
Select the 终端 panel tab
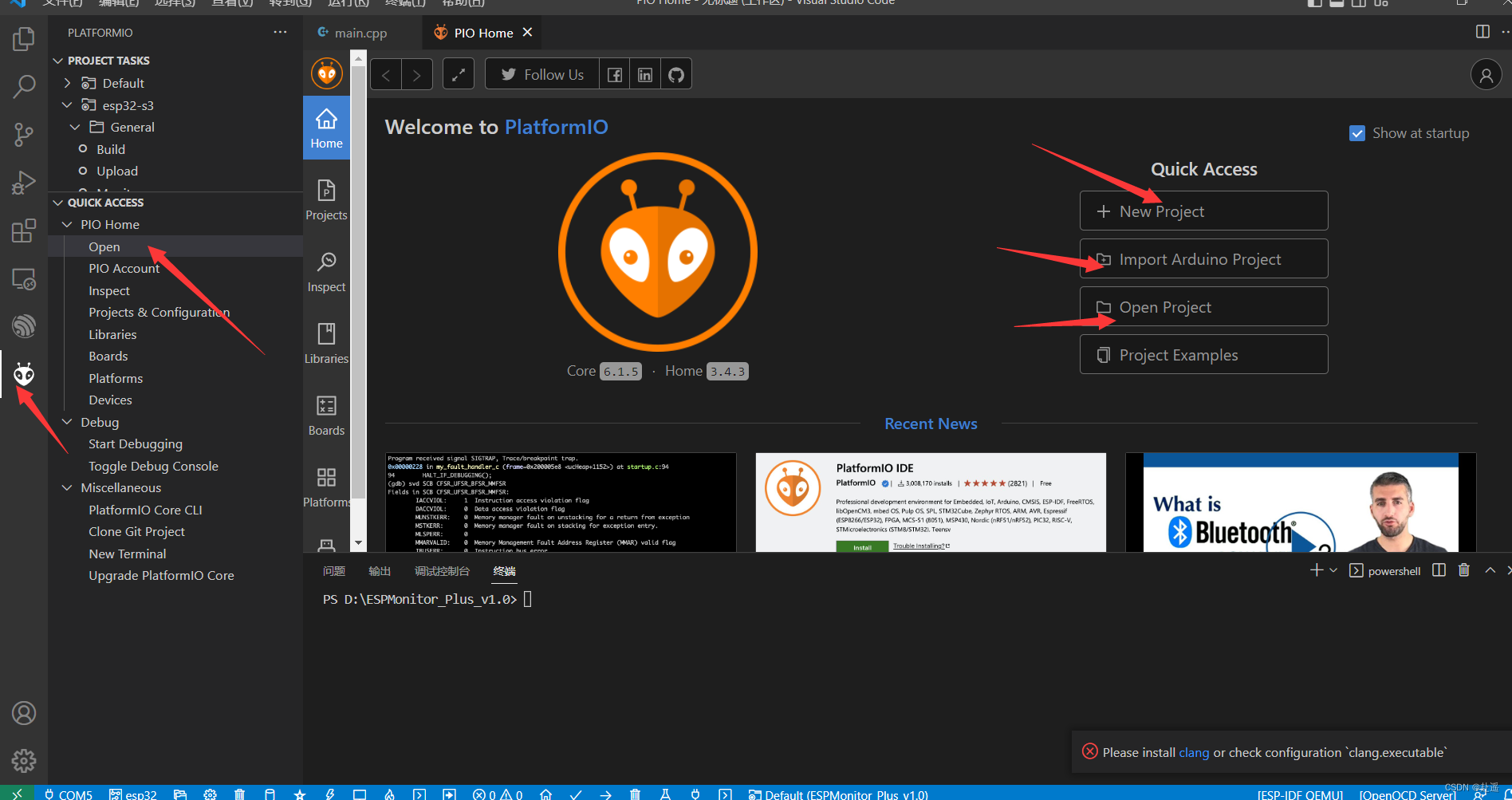point(504,571)
